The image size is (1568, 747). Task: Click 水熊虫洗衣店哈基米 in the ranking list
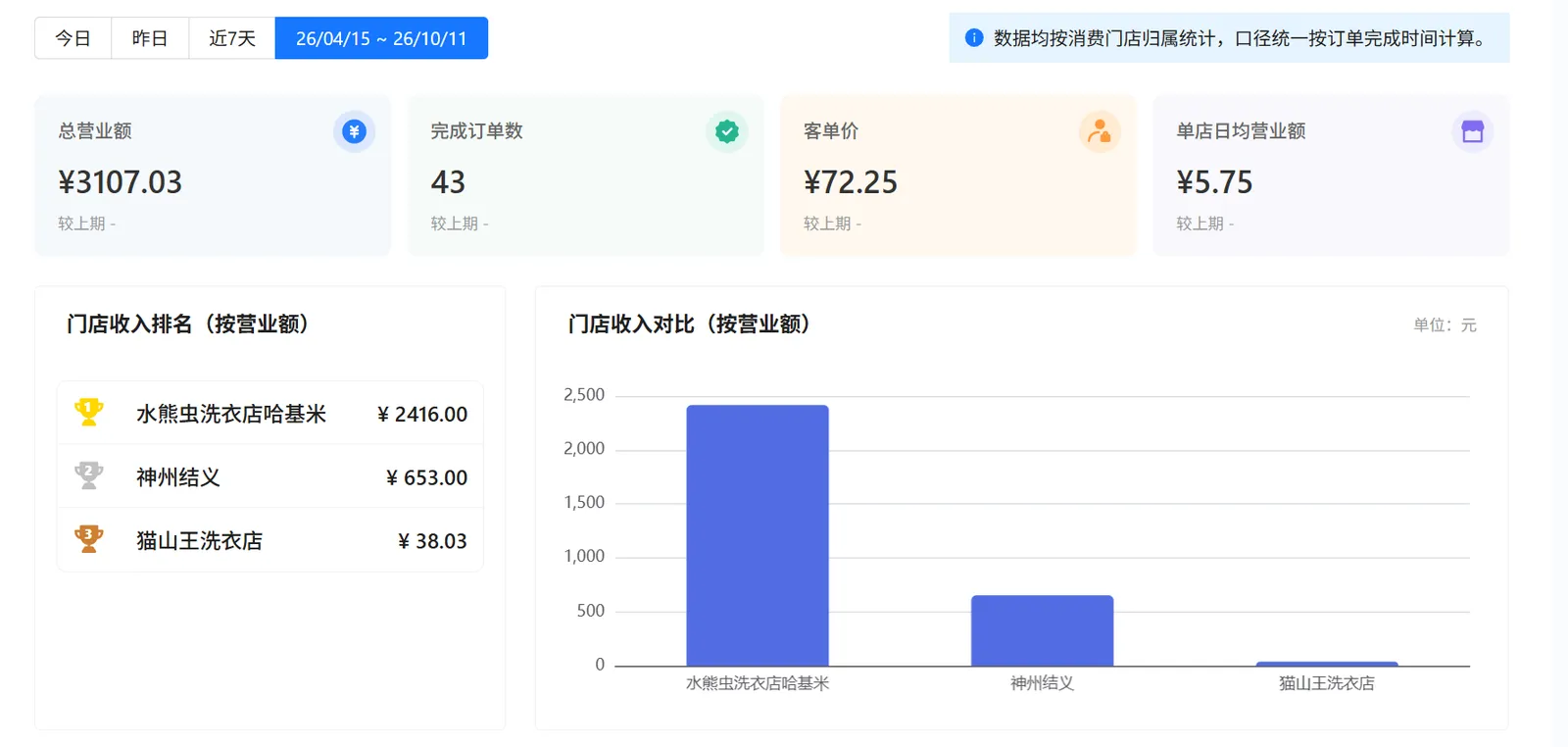tap(231, 414)
